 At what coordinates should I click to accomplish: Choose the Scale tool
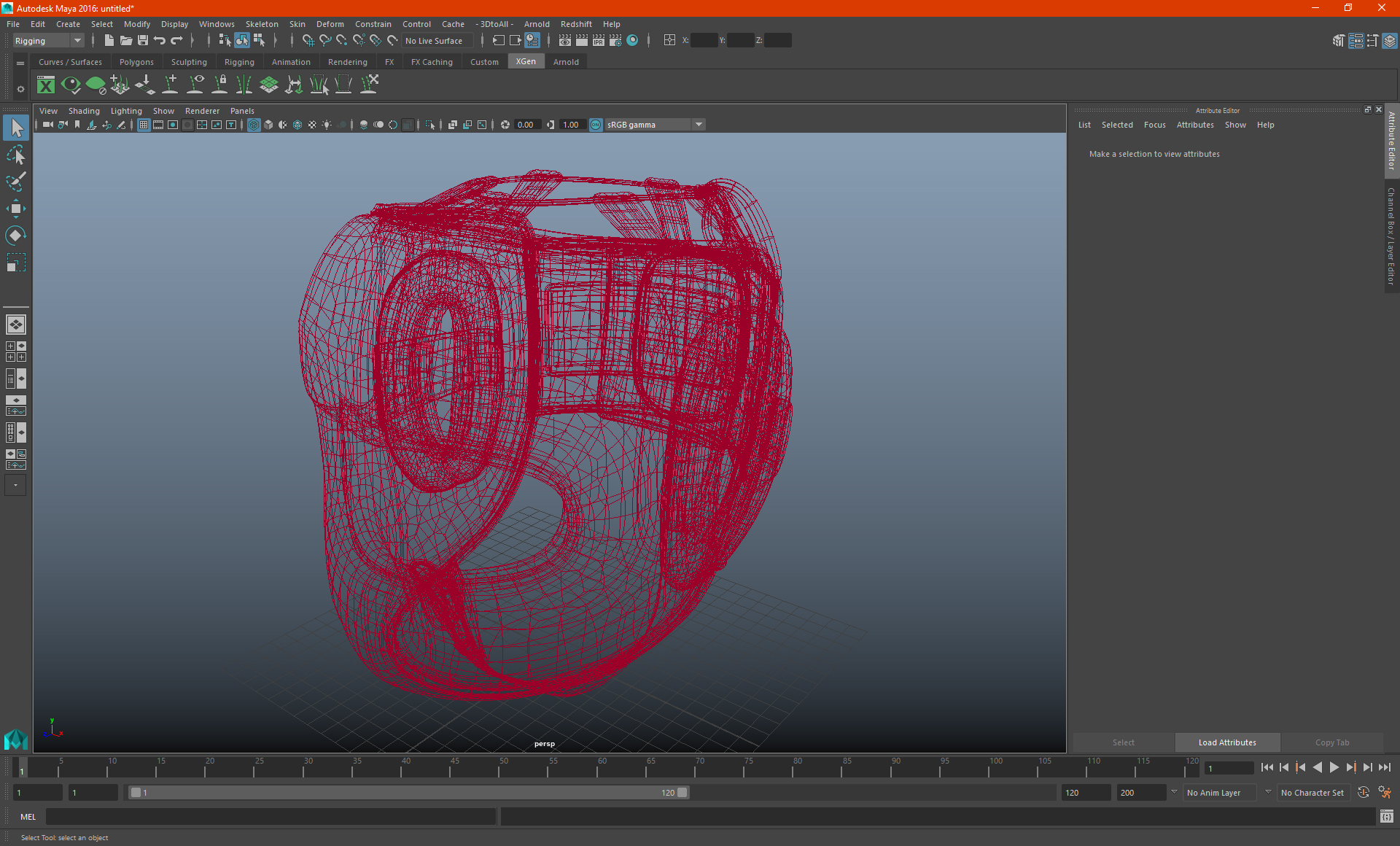16,262
